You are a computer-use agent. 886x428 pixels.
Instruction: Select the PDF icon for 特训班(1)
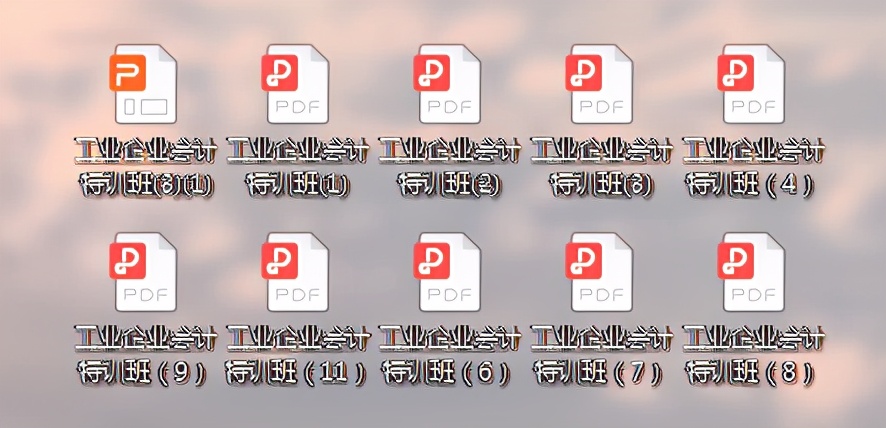[296, 84]
